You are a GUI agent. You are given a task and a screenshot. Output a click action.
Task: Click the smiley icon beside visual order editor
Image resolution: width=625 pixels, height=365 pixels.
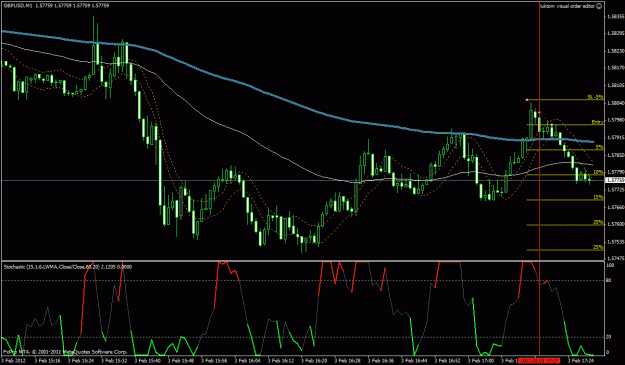[x=600, y=6]
